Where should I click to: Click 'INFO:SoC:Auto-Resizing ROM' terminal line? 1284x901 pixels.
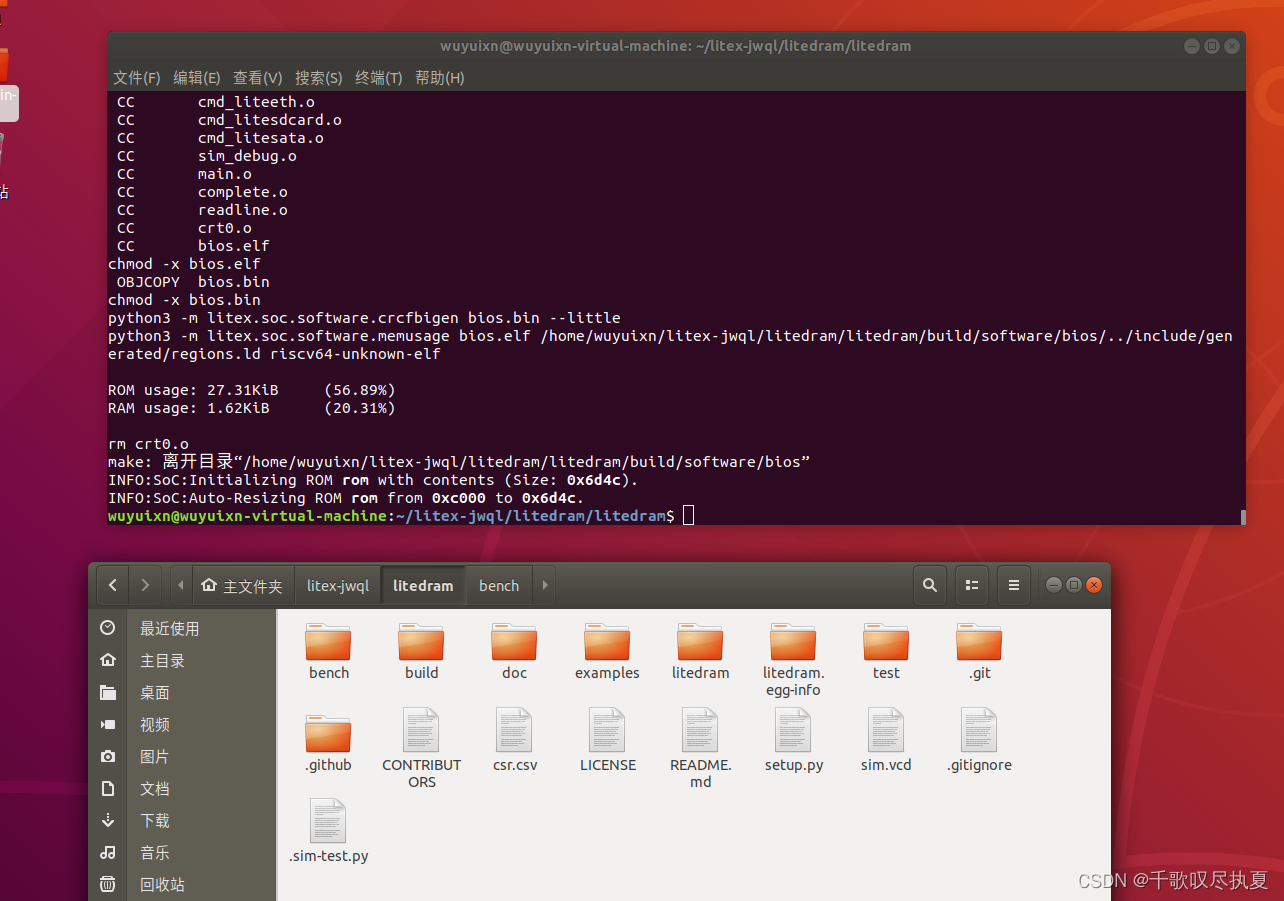(346, 498)
